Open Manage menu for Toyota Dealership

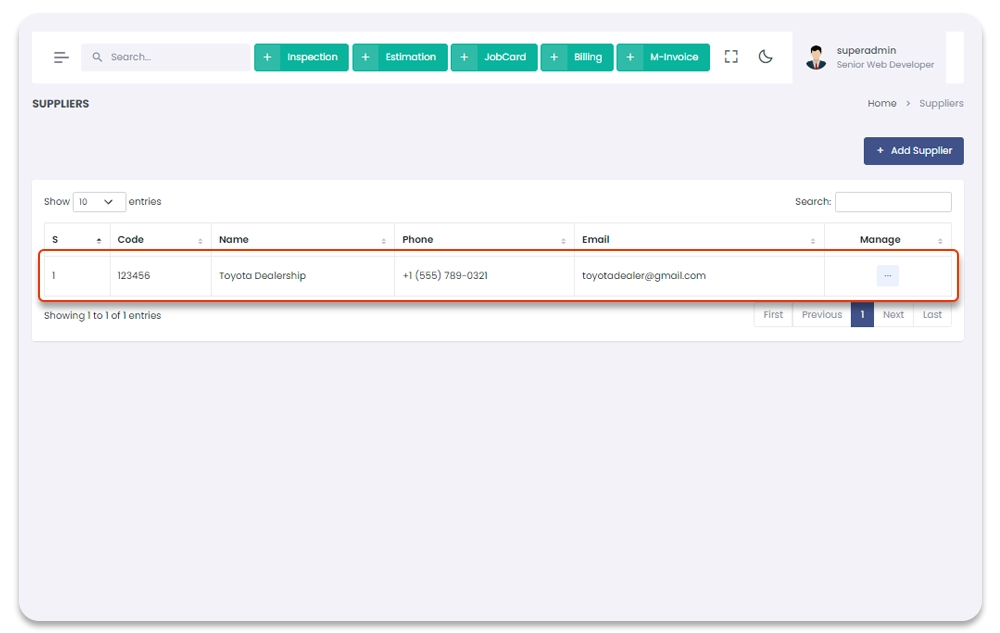[887, 276]
